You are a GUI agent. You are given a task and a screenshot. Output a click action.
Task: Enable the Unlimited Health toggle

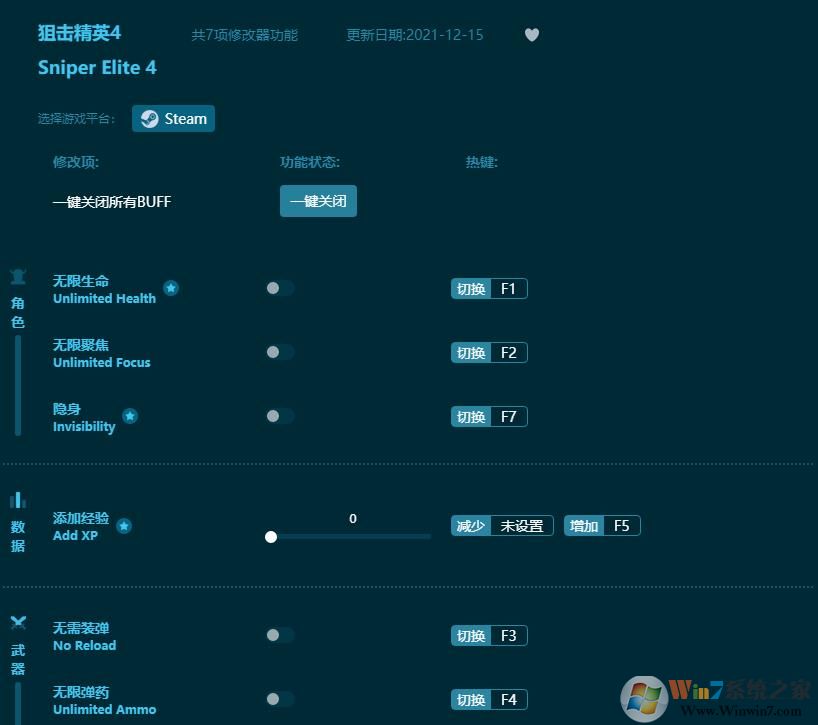click(280, 288)
